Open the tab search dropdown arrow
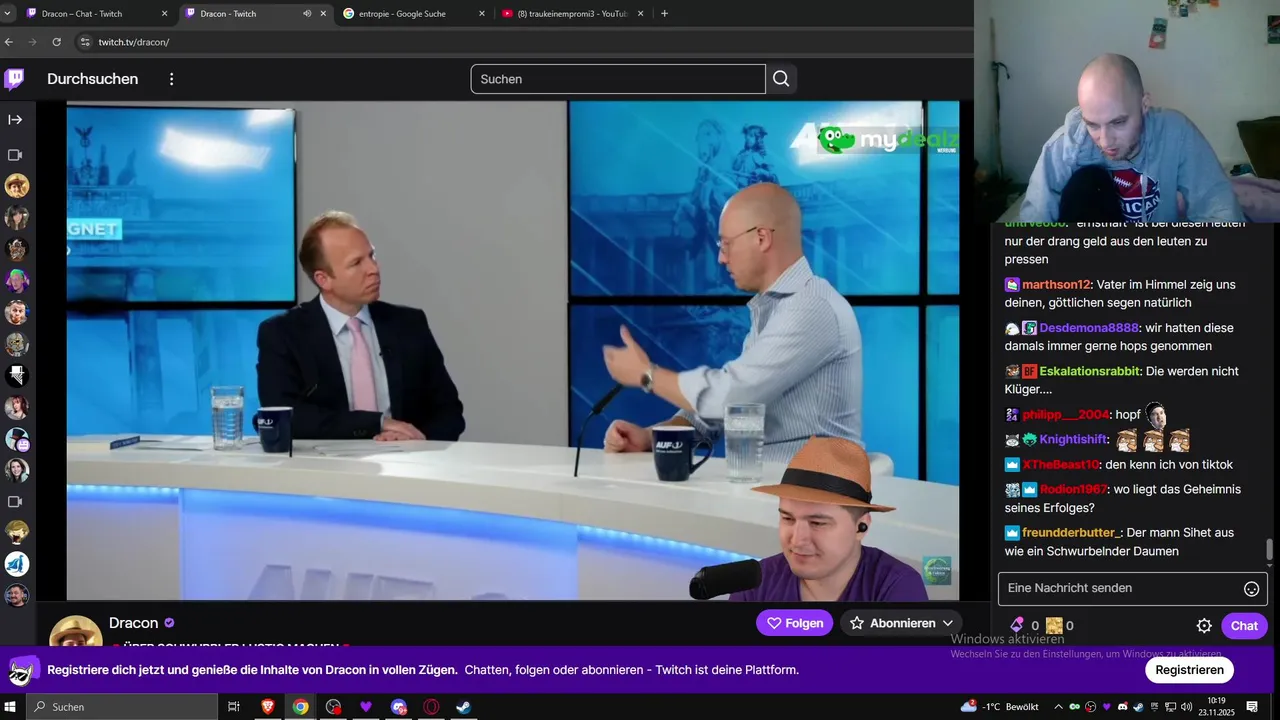The width and height of the screenshot is (1280, 720). pyautogui.click(x=8, y=14)
